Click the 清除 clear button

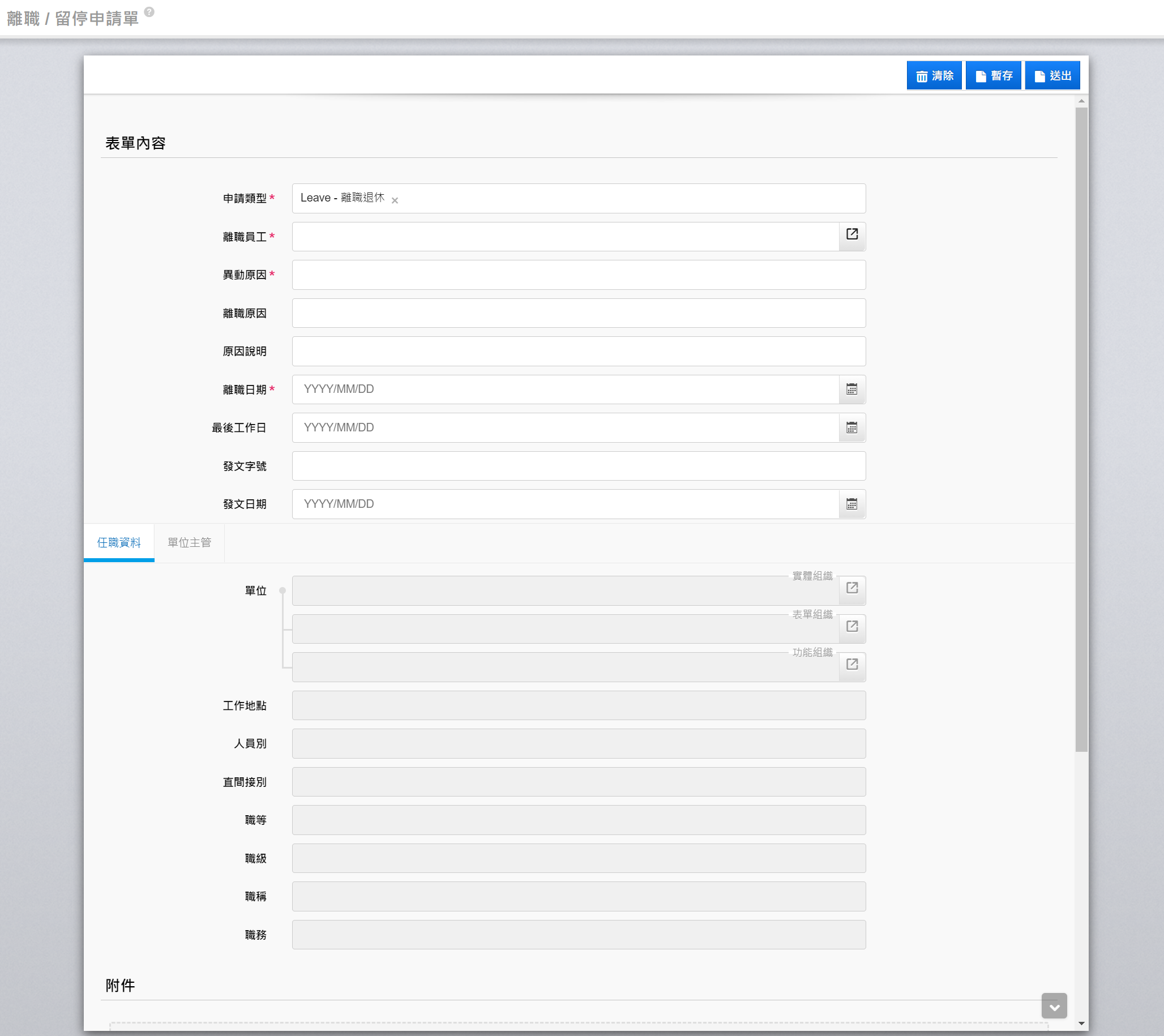[934, 76]
